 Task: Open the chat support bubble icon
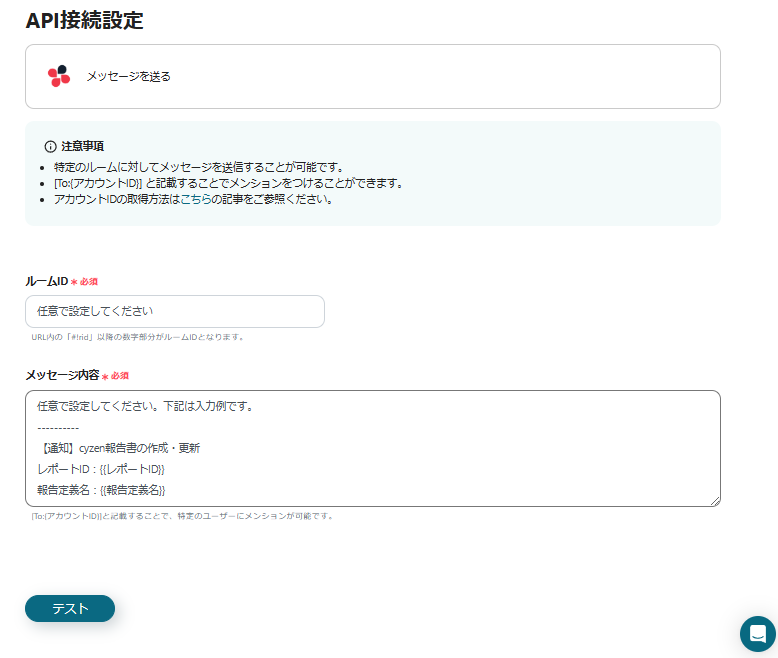(x=758, y=634)
